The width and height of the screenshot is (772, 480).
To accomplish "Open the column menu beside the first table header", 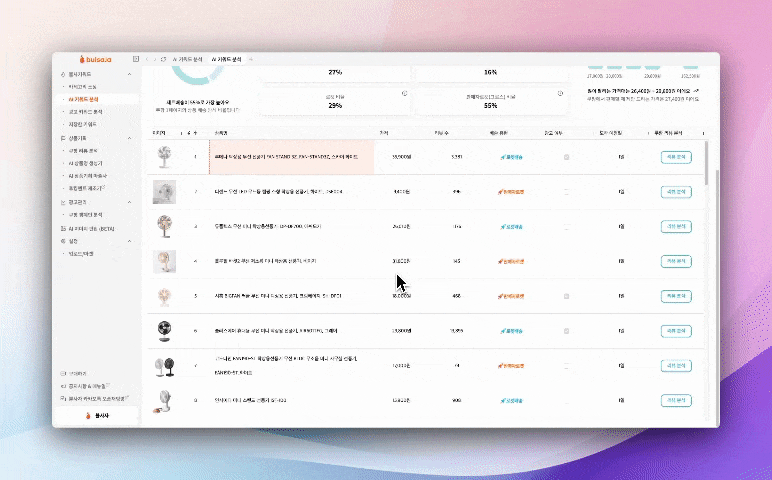I will (x=181, y=133).
